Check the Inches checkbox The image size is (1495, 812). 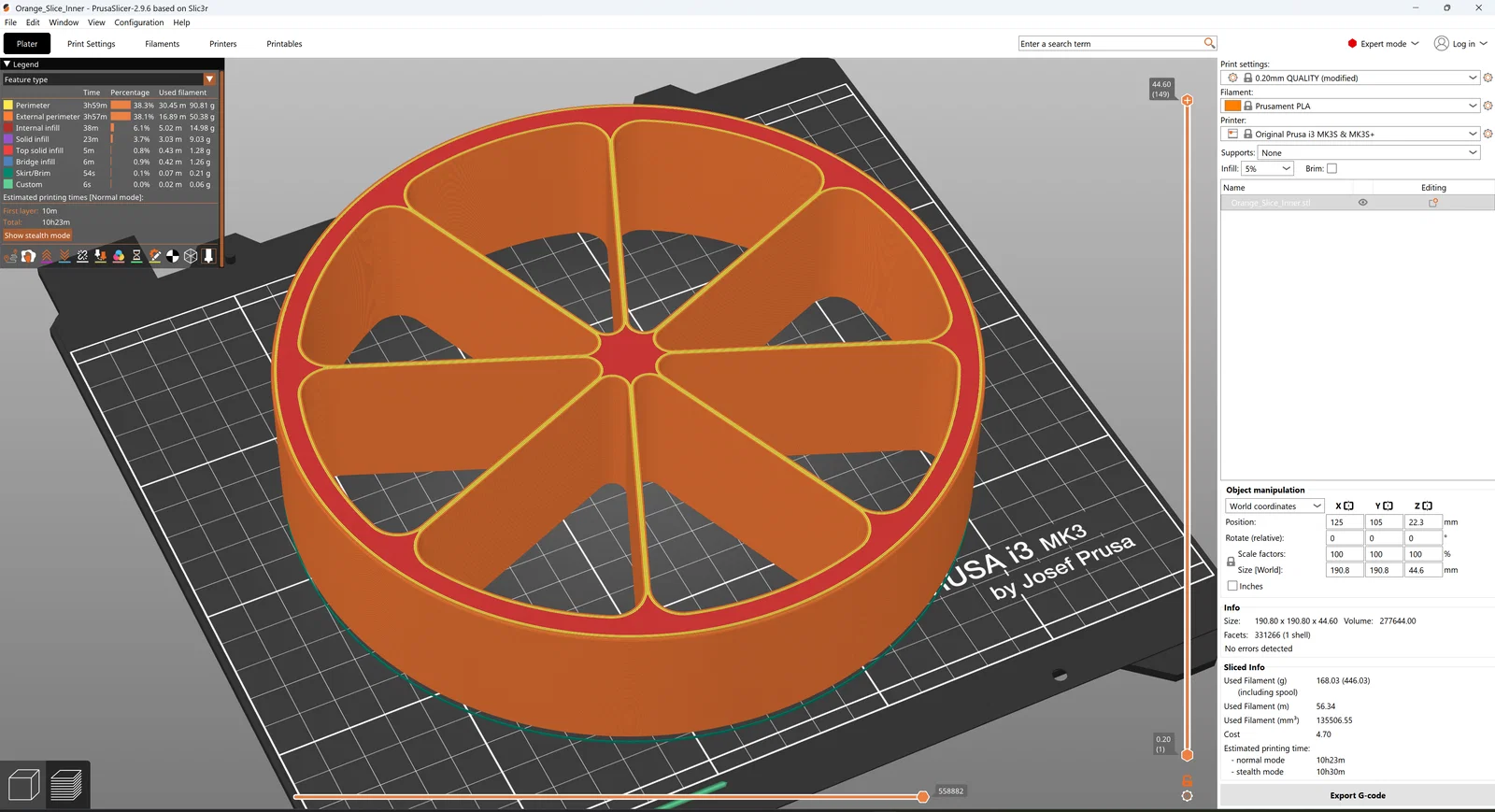[x=1232, y=586]
